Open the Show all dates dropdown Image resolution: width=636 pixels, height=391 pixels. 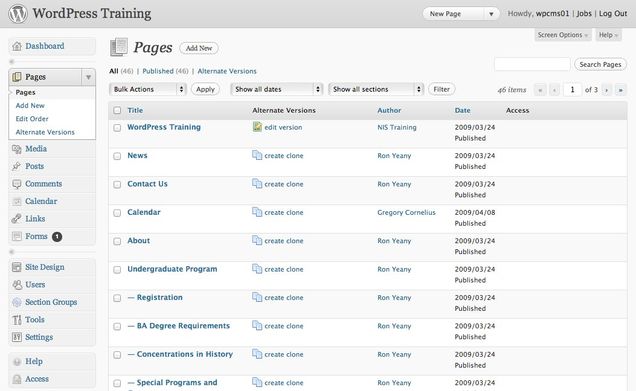276,89
